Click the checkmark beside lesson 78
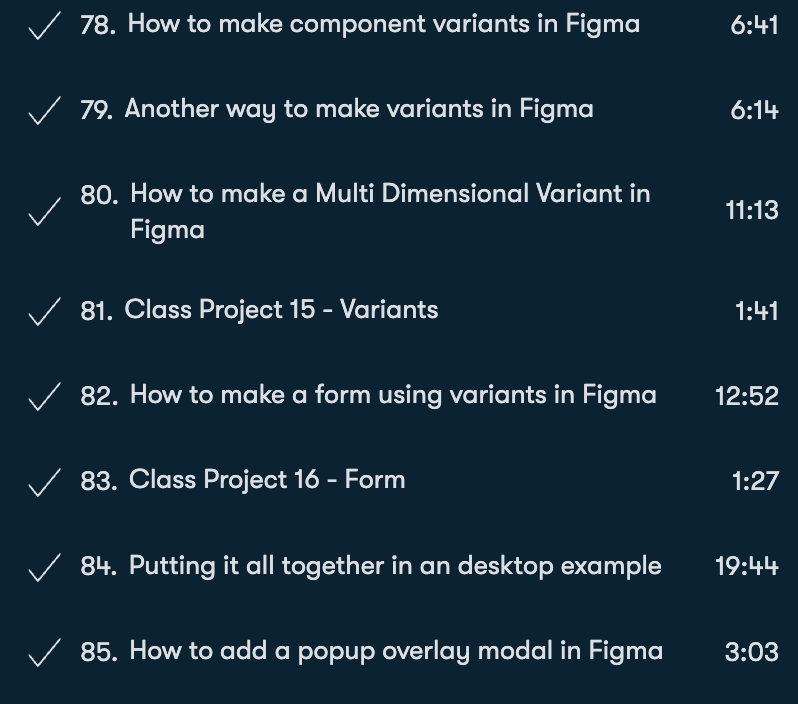798x704 pixels. (x=44, y=27)
